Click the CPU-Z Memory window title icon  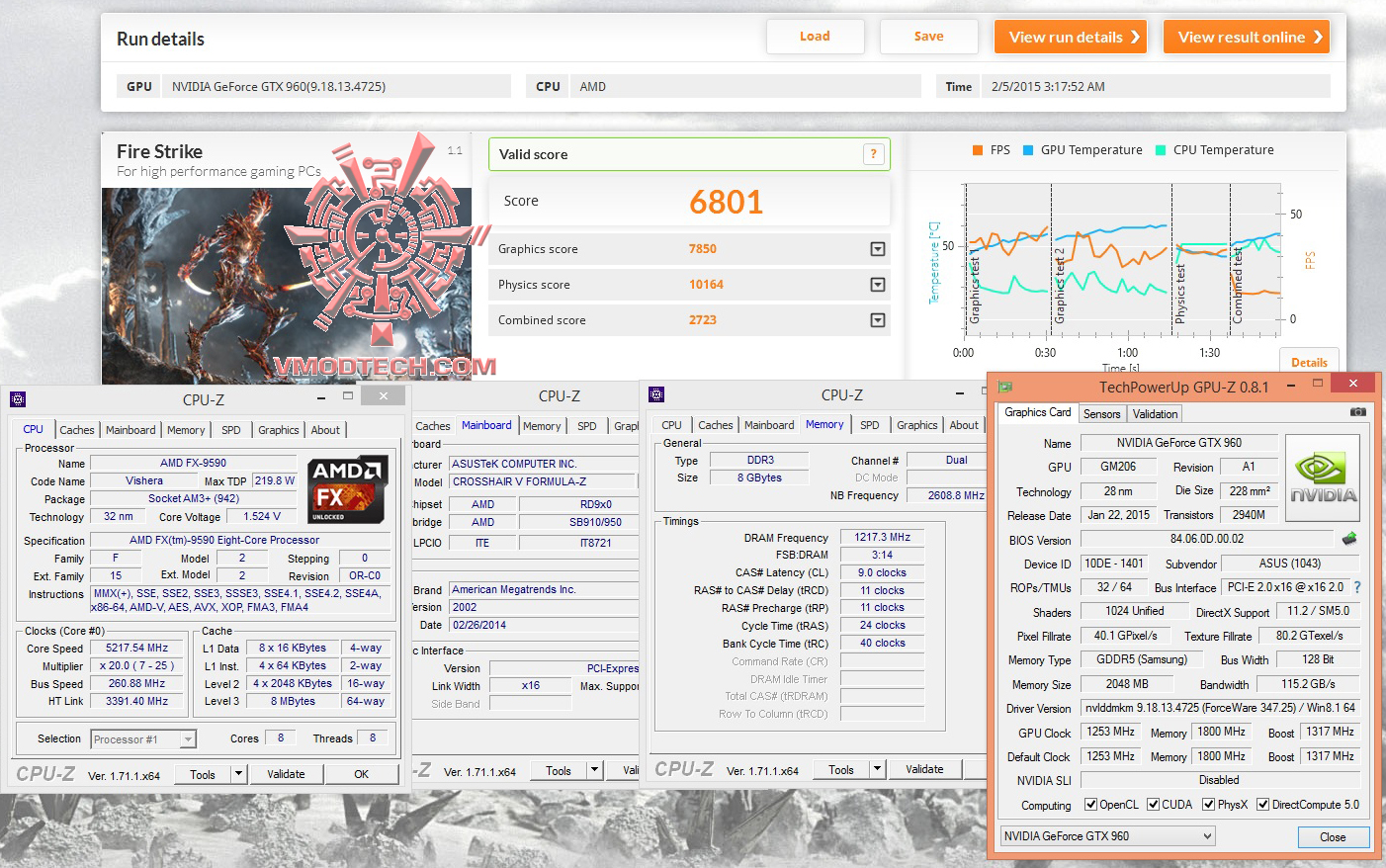(656, 394)
